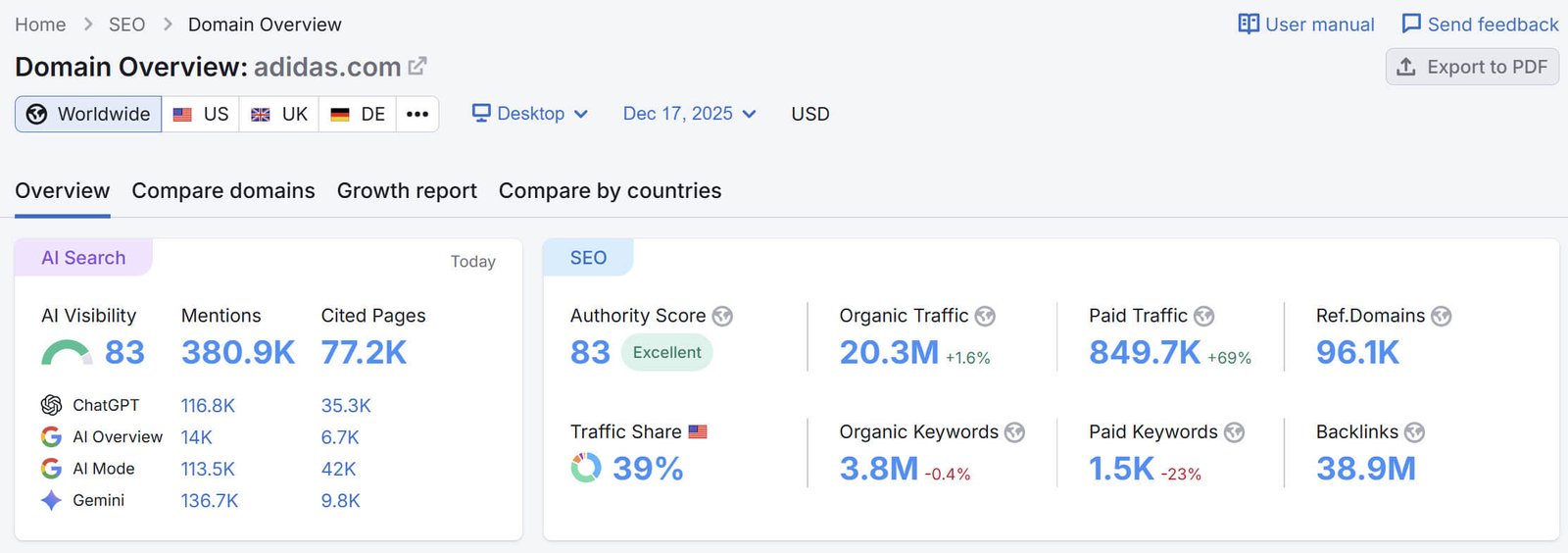Click the Export to PDF button
Image resolution: width=1568 pixels, height=553 pixels.
pyautogui.click(x=1472, y=67)
